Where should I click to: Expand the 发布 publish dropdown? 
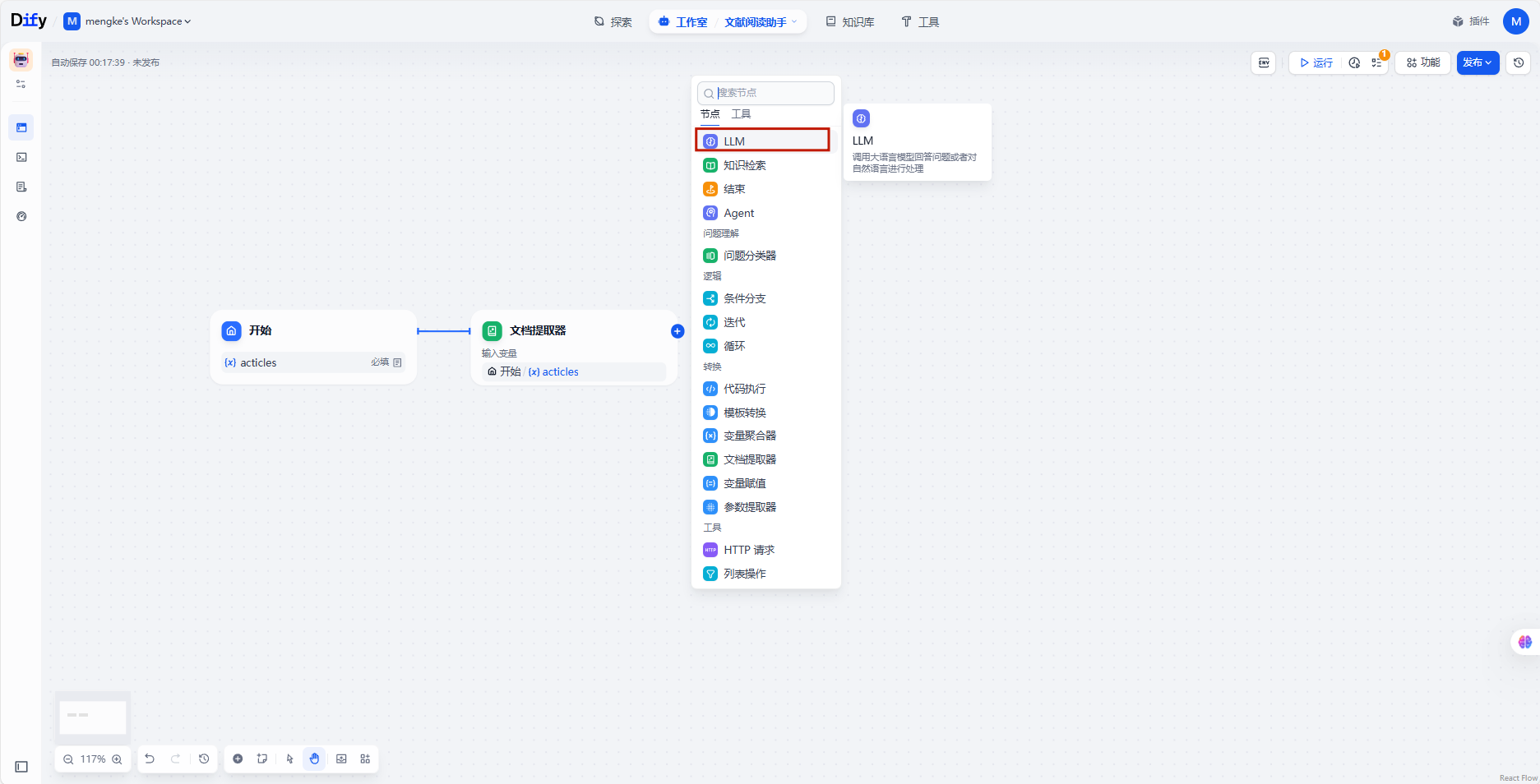coord(1478,62)
